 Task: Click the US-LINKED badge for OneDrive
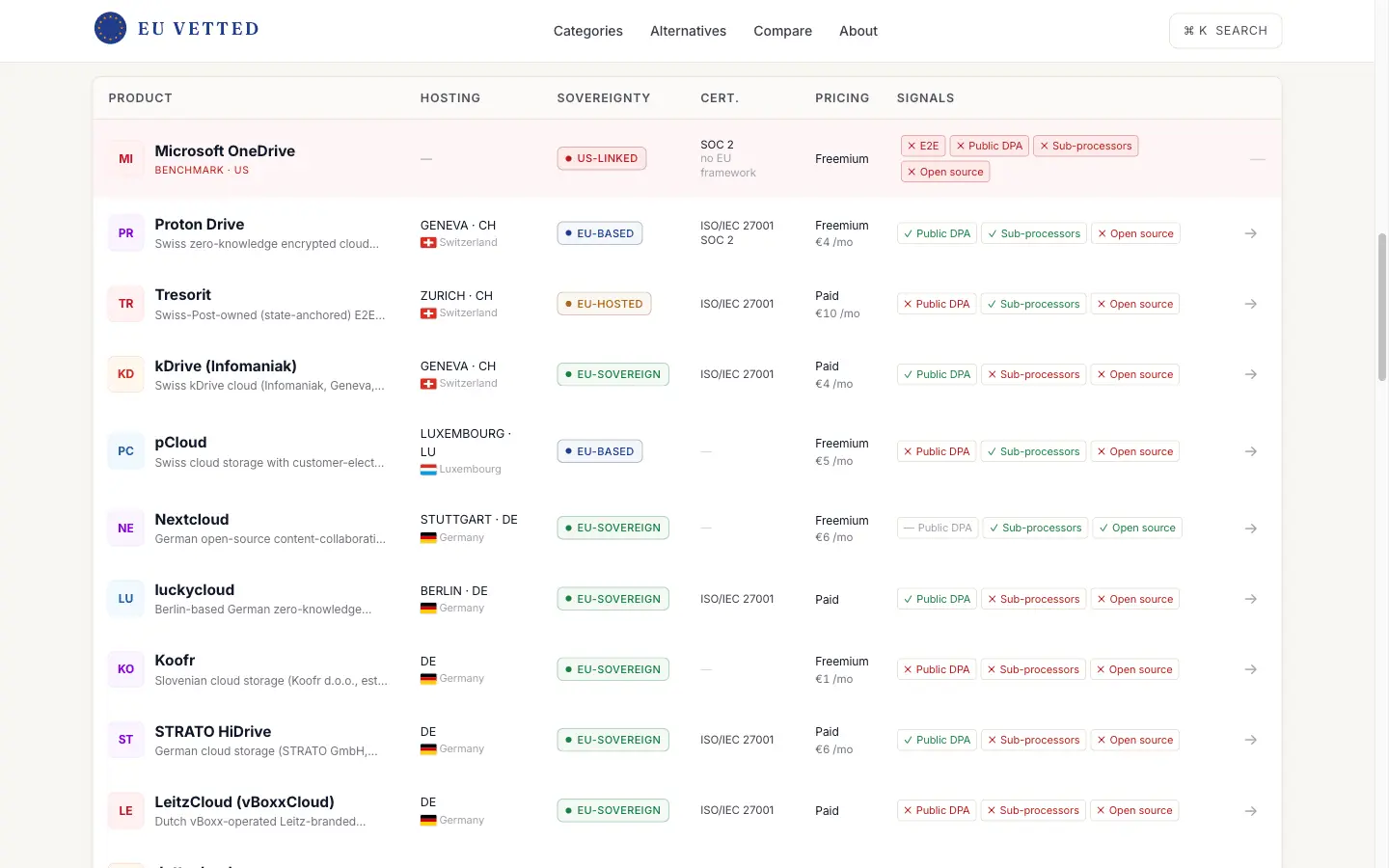coord(602,158)
